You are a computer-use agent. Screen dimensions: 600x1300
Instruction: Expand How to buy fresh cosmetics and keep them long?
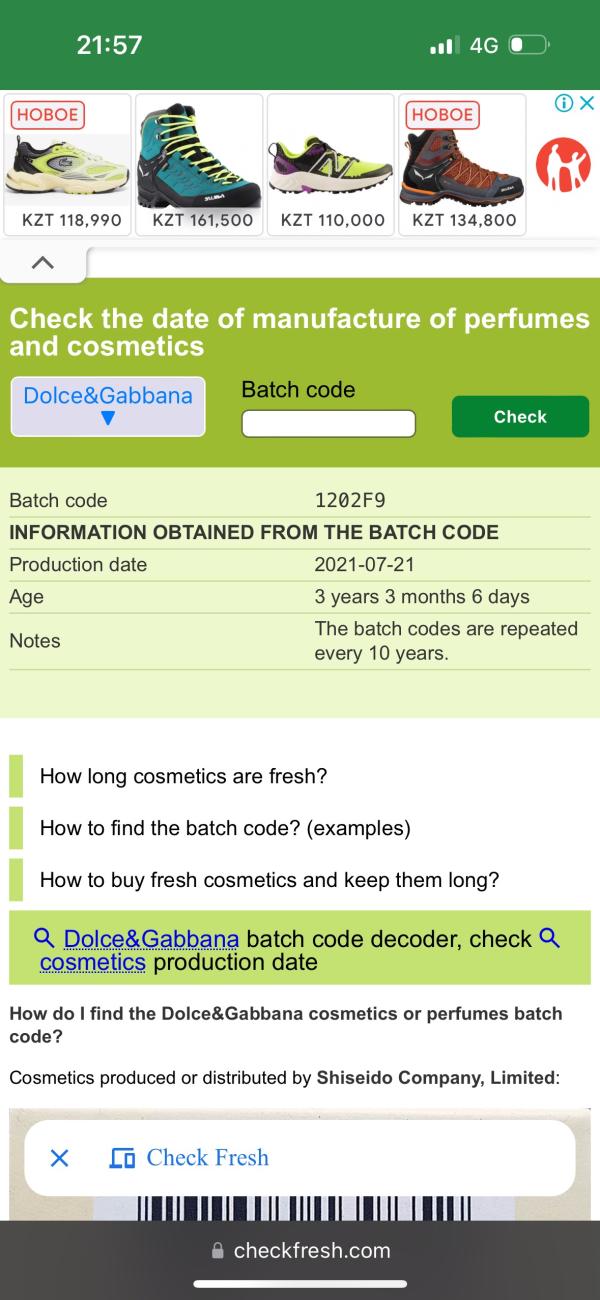coord(269,880)
